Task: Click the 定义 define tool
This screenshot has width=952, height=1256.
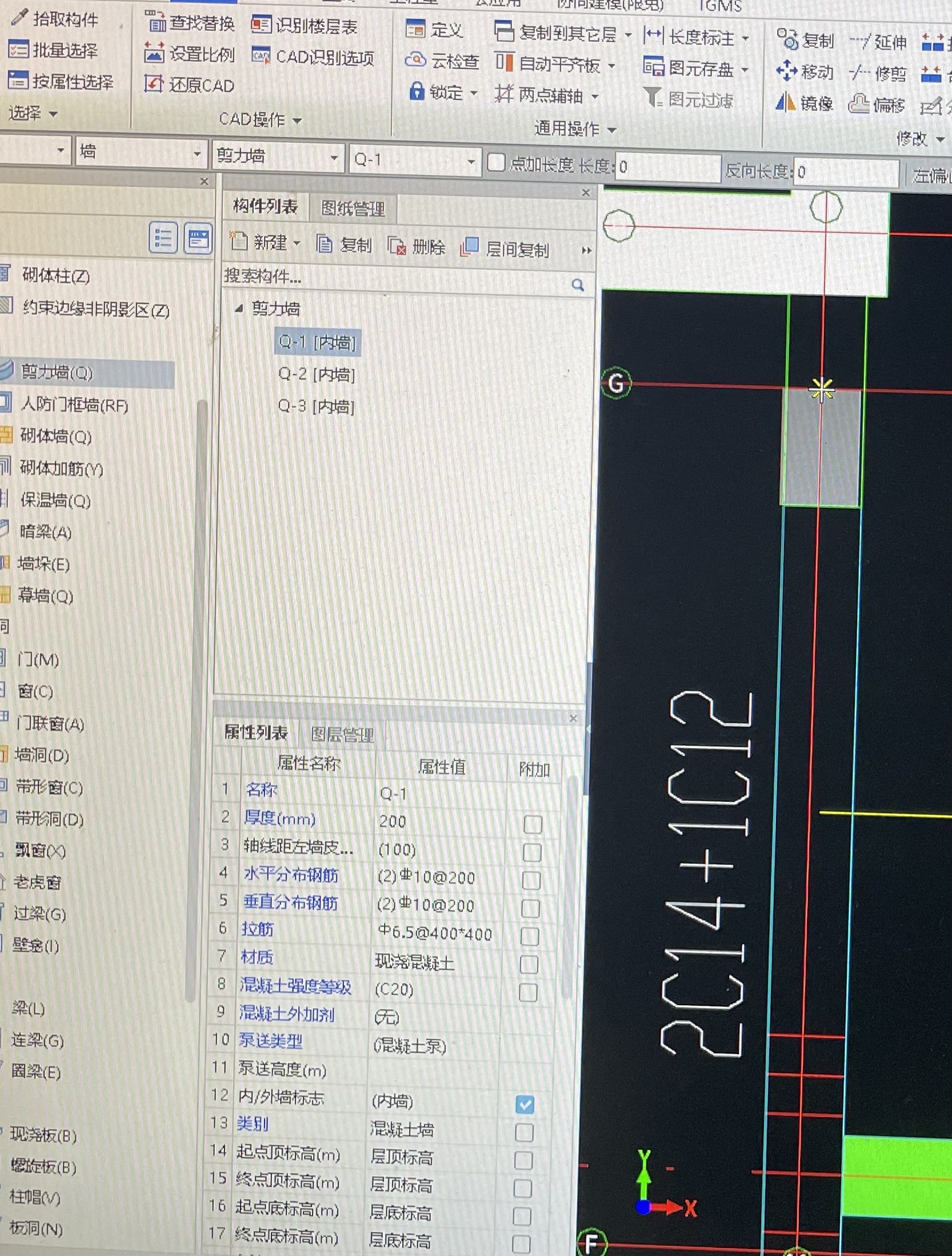Action: pos(434,29)
